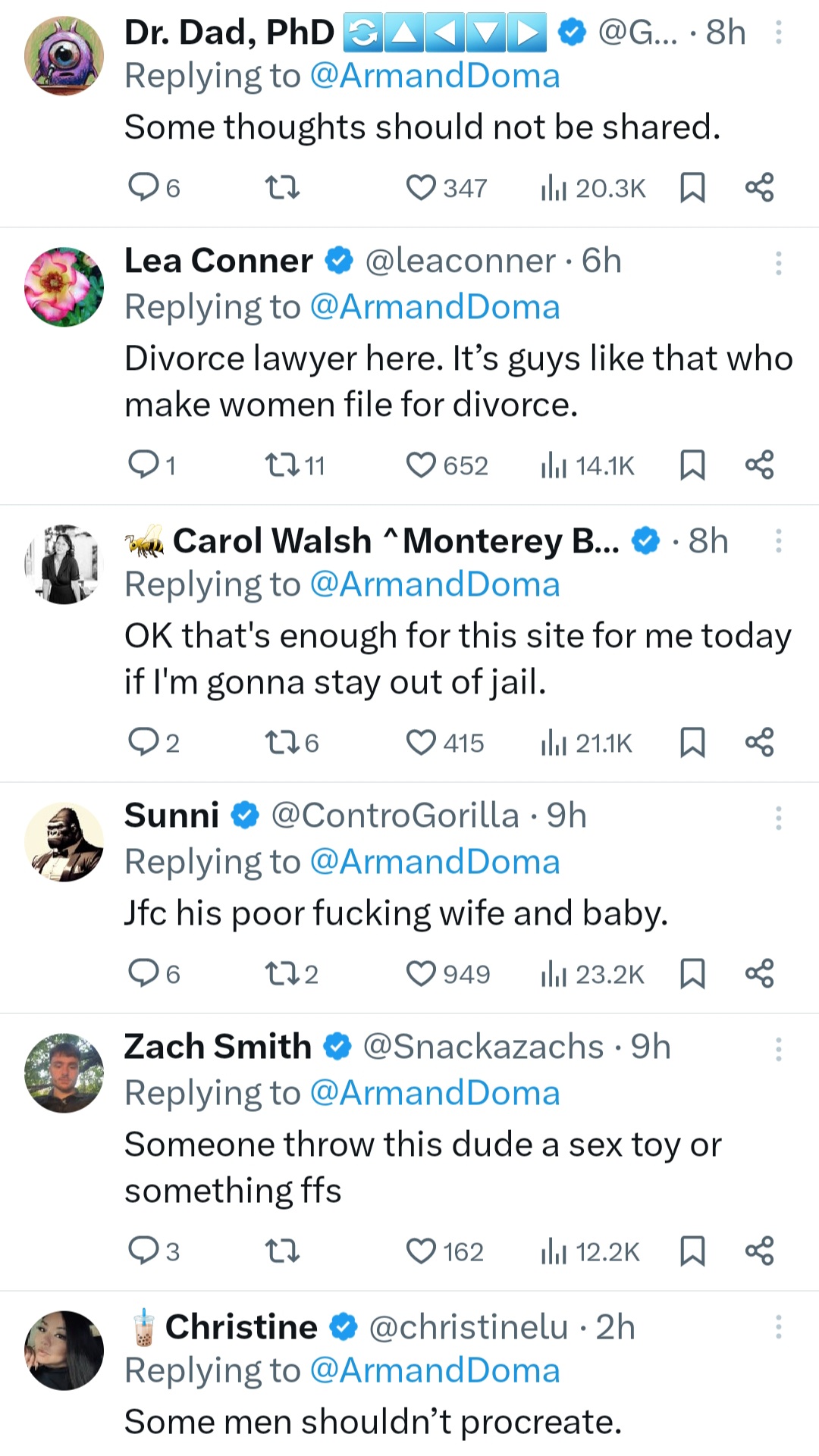Open @Snackazachs handle

[483, 1047]
